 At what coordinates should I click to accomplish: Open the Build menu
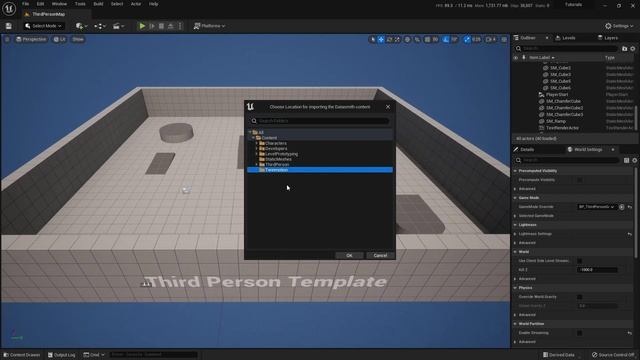[98, 4]
